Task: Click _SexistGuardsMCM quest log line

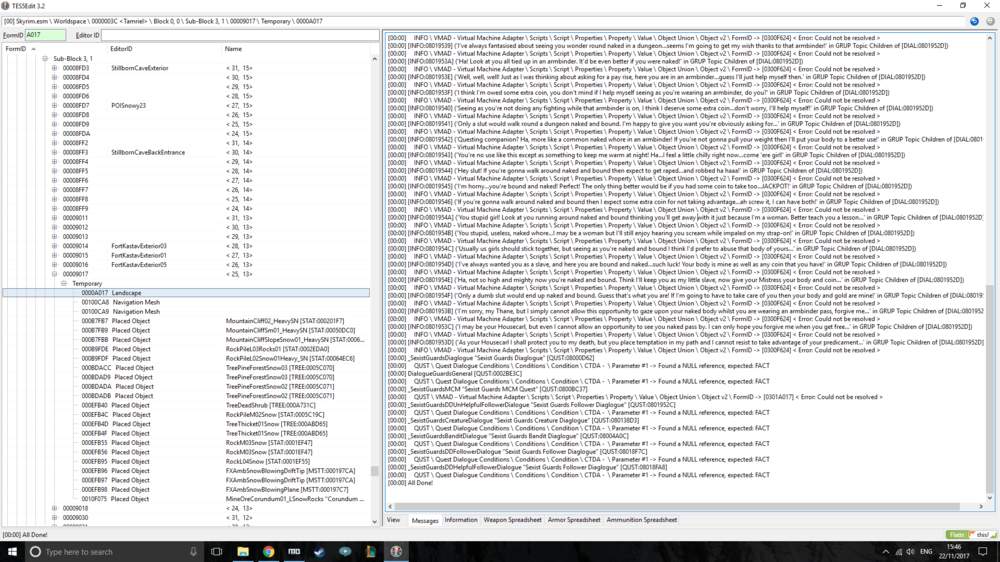Action: click(x=488, y=389)
